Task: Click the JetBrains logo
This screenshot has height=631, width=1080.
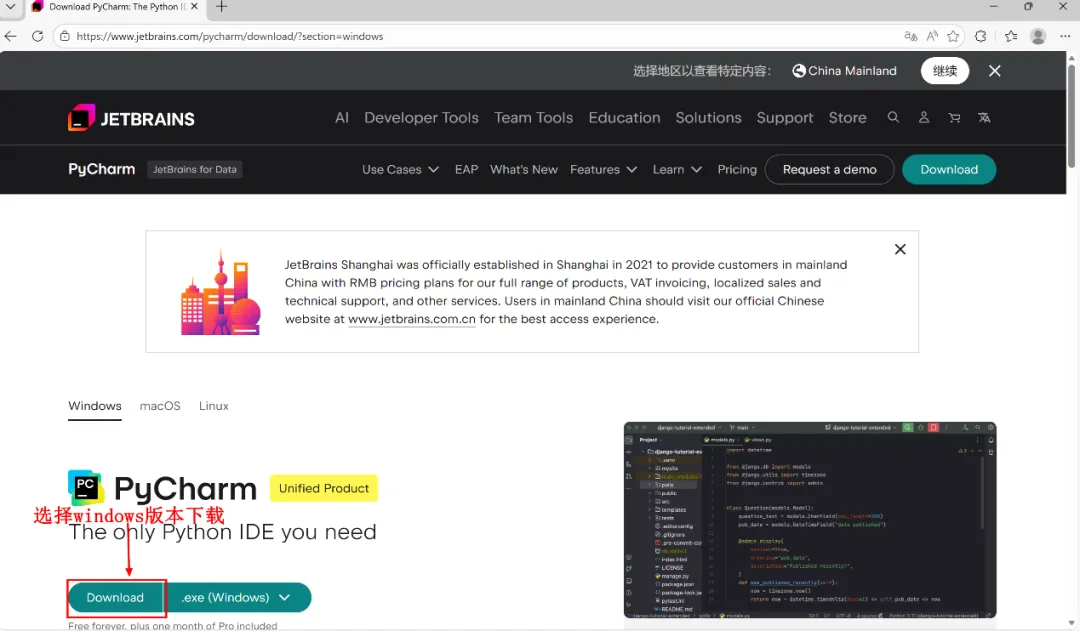Action: click(x=131, y=118)
